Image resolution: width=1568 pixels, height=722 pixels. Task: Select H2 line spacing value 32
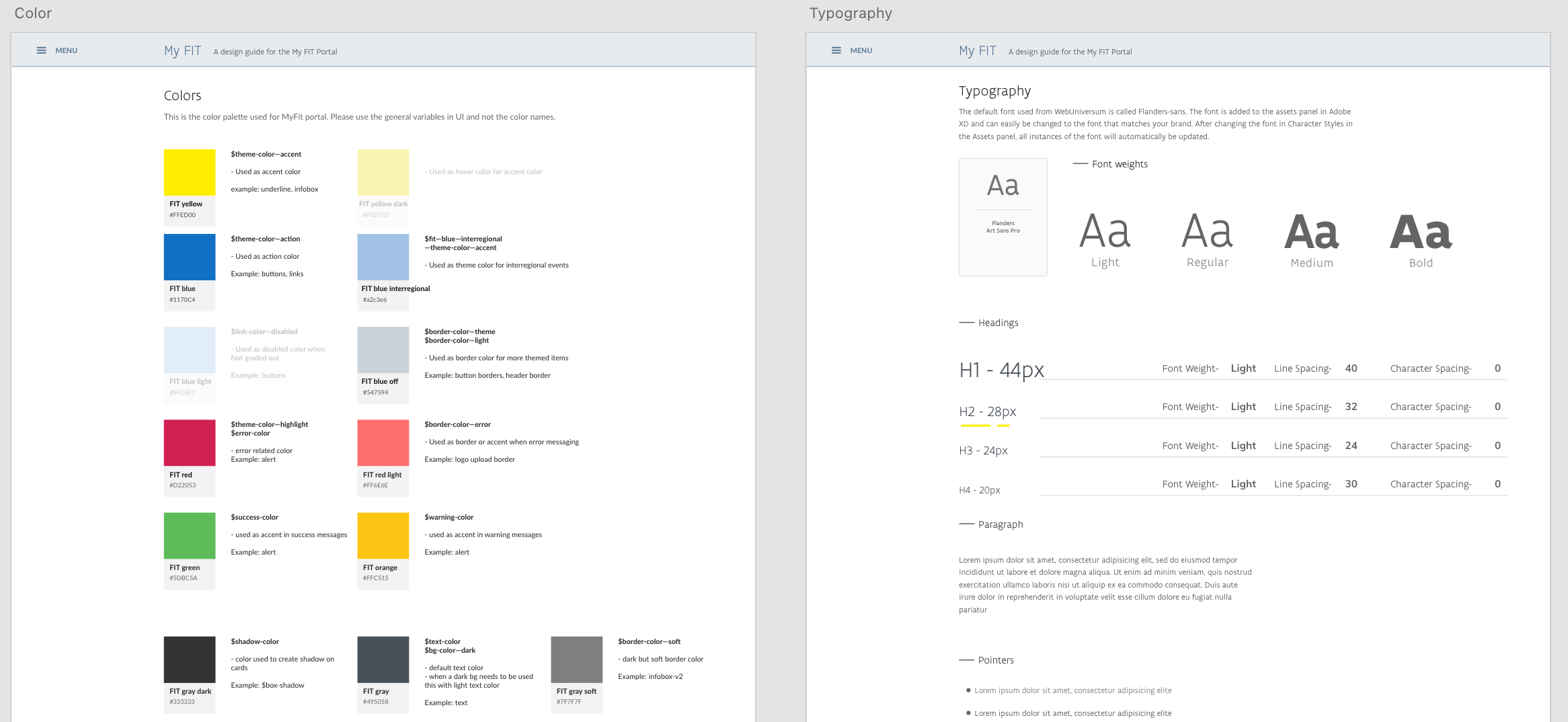pos(1351,407)
